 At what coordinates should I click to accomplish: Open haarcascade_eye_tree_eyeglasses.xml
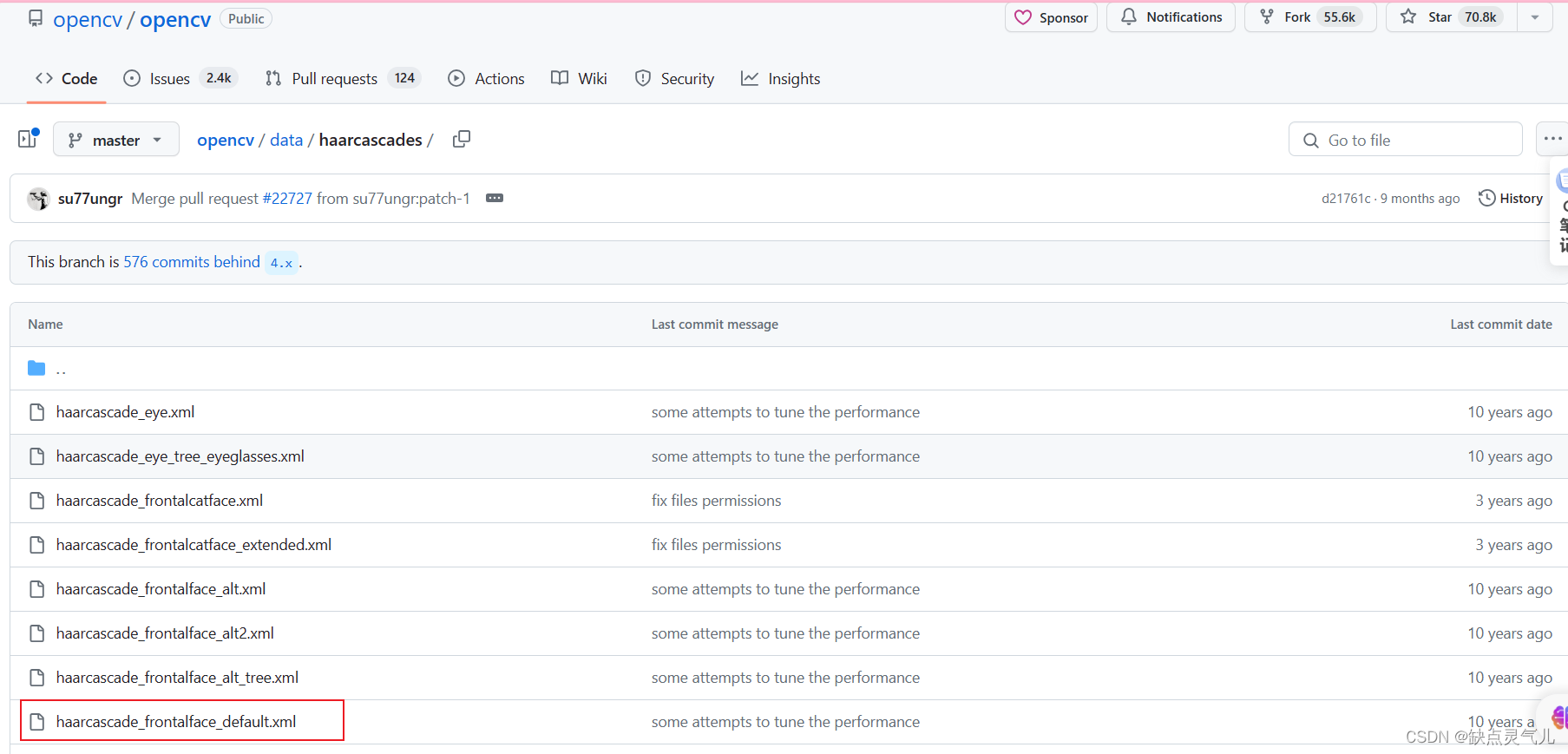pyautogui.click(x=180, y=456)
